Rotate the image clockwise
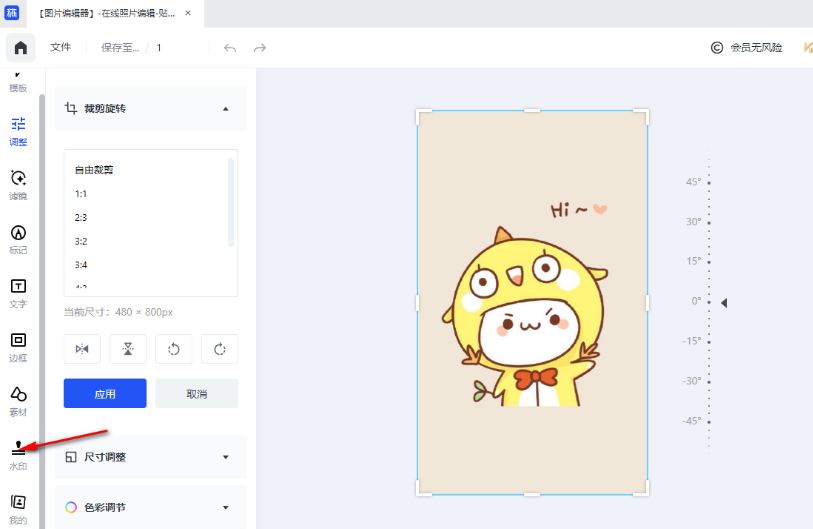813x529 pixels. (220, 349)
